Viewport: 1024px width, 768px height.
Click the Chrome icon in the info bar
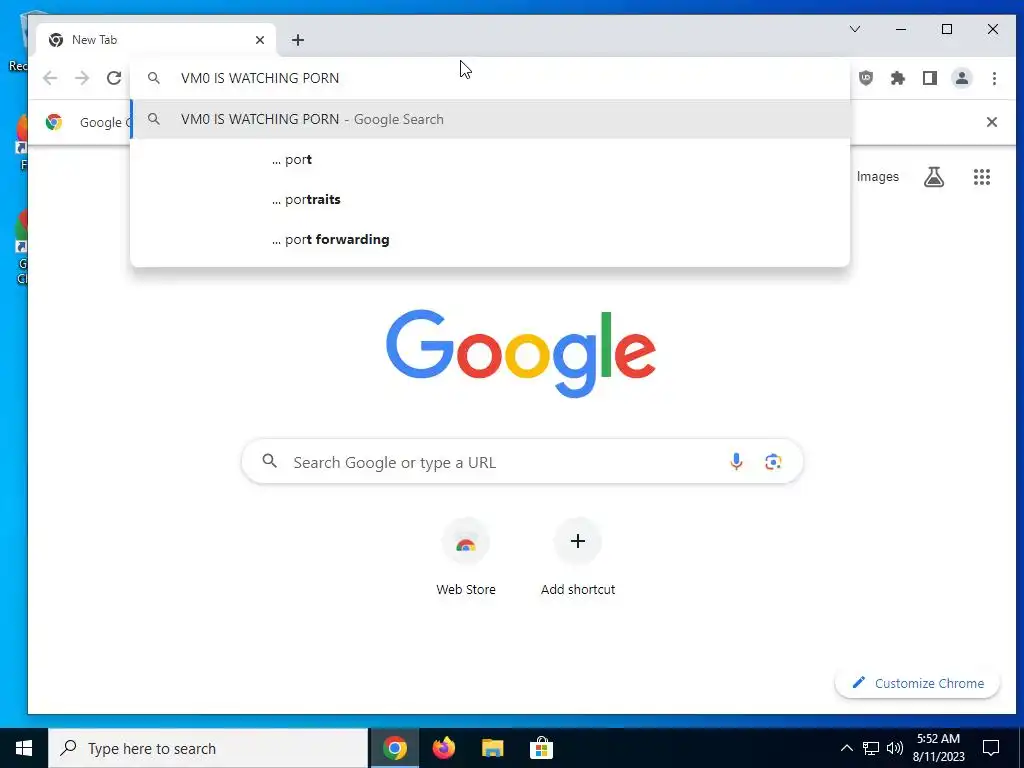pyautogui.click(x=54, y=122)
